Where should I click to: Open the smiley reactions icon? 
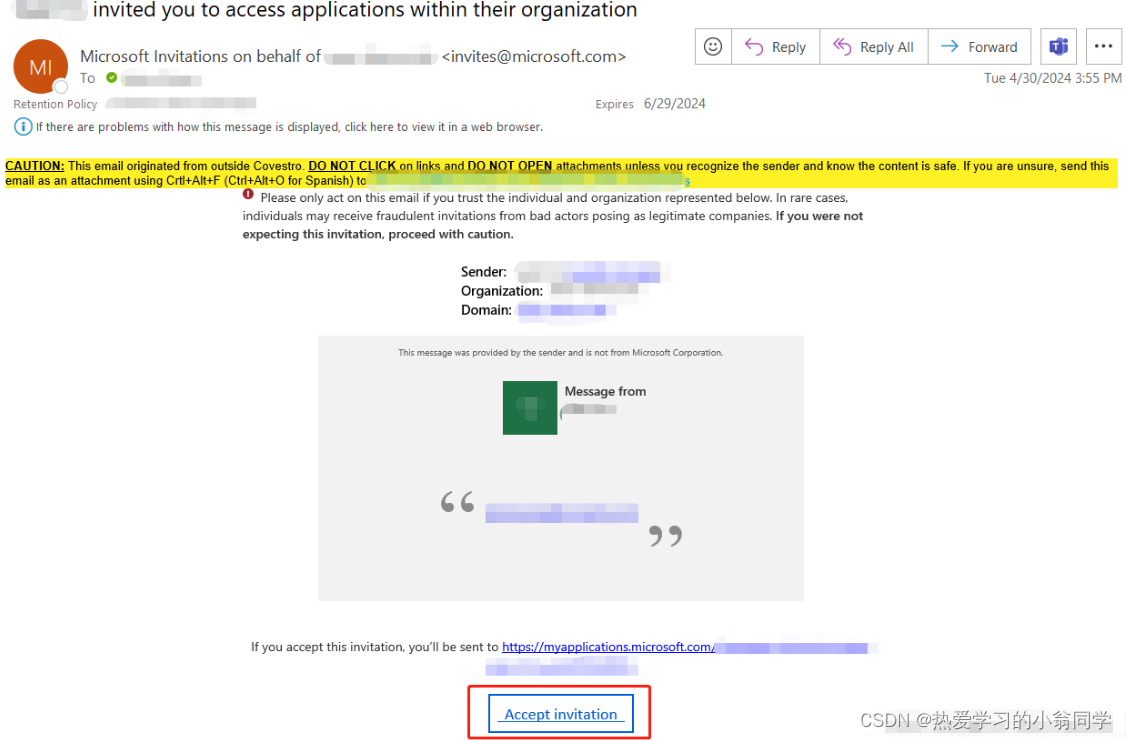(712, 46)
